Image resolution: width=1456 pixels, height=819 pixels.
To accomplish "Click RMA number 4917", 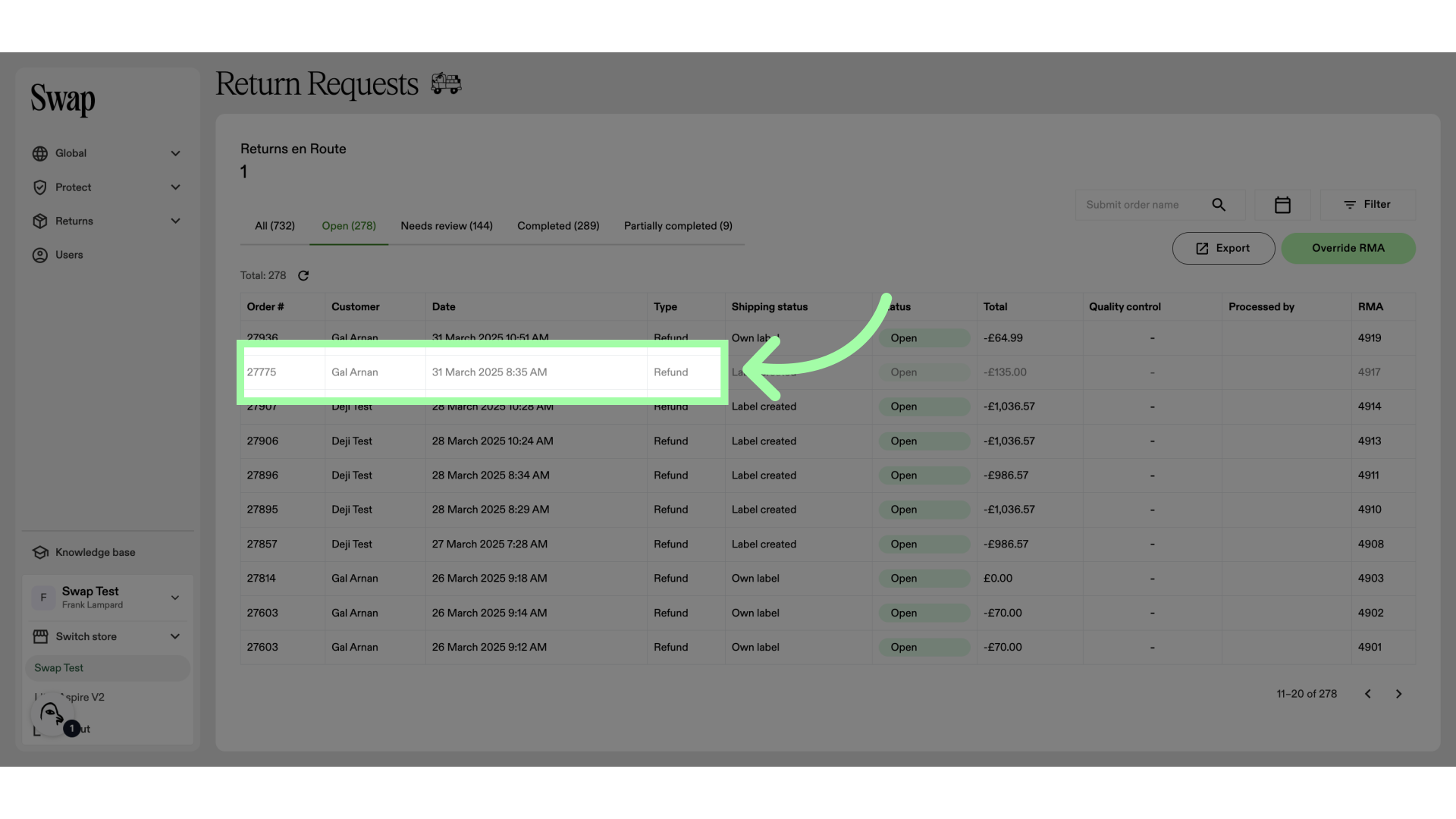I will point(1369,372).
